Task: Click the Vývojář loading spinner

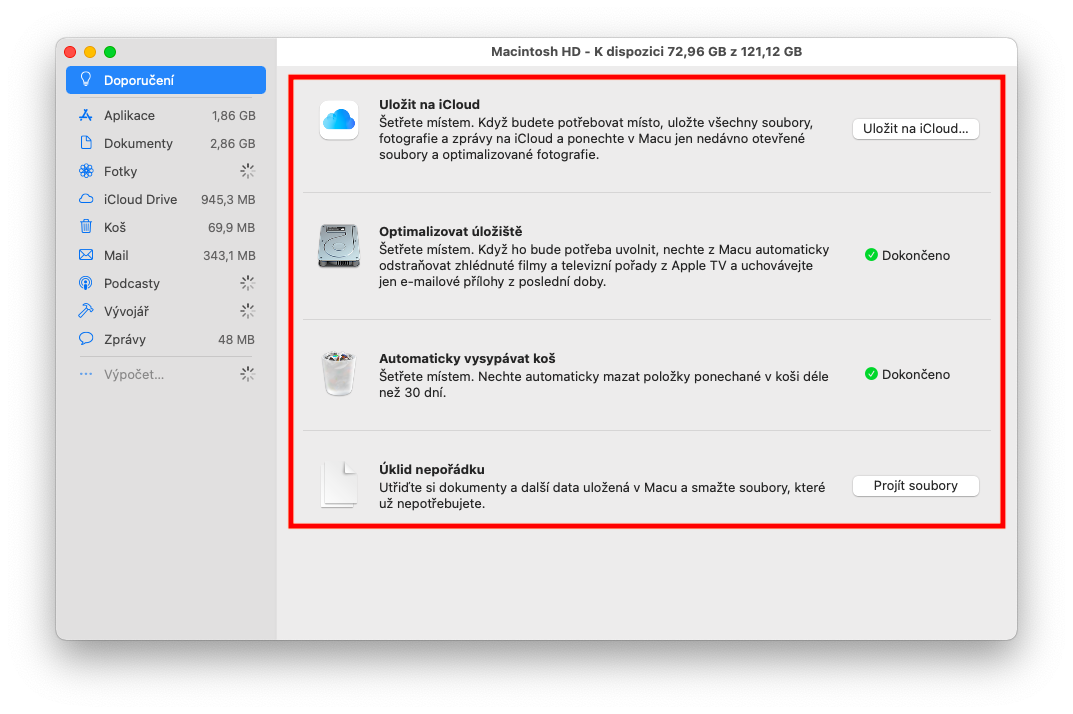Action: click(247, 311)
